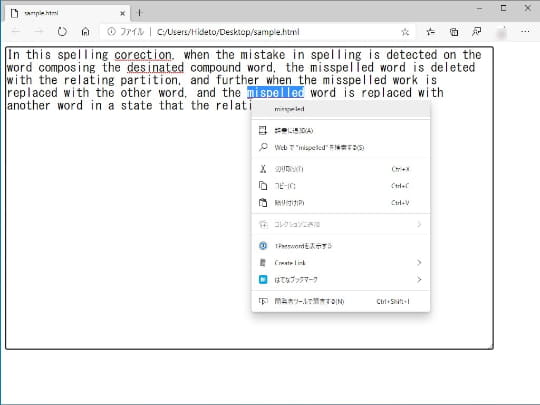Click the underlined word "desinated"
Viewport: 540px width, 405px height.
pyautogui.click(x=155, y=68)
